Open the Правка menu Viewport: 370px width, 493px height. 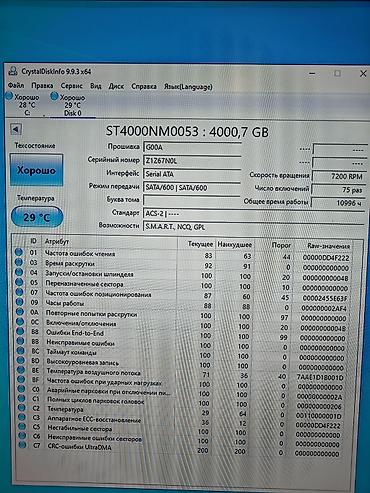[x=42, y=86]
